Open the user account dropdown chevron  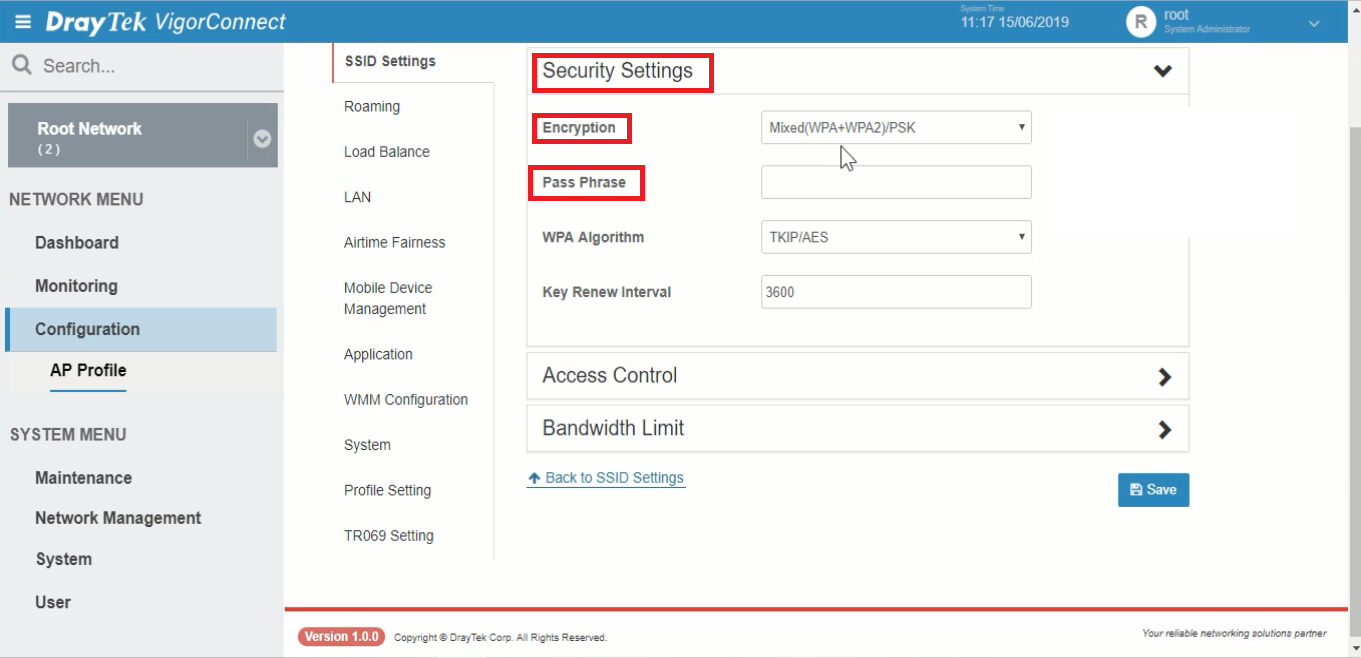tap(1314, 24)
